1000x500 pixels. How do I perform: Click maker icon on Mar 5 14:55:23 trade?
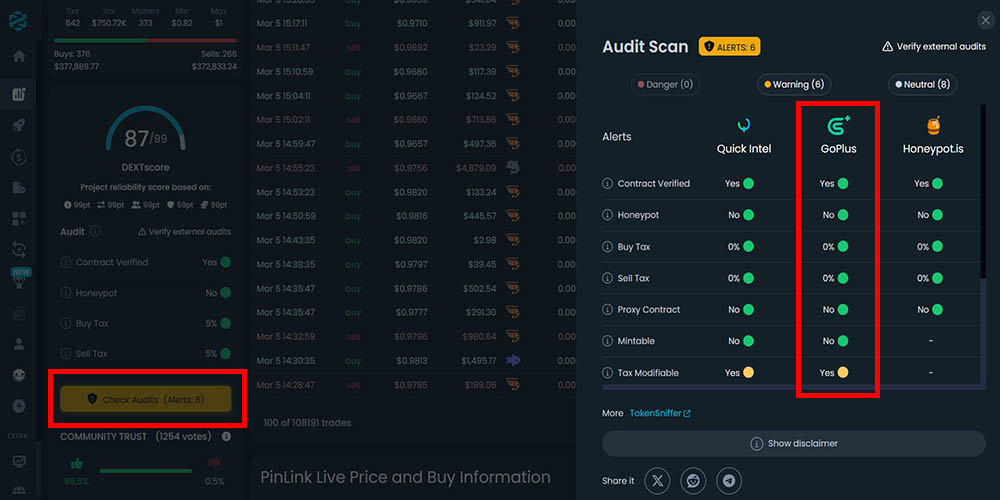point(513,168)
